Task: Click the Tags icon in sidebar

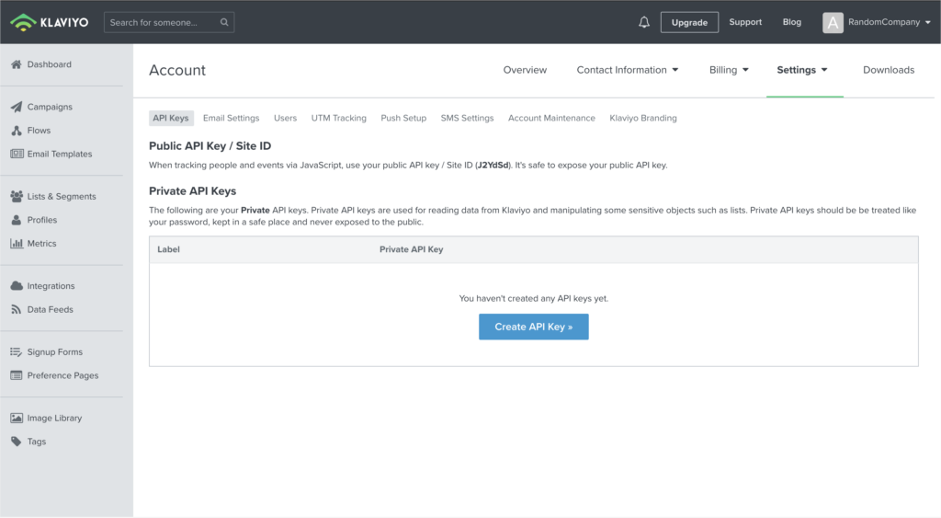Action: (16, 441)
